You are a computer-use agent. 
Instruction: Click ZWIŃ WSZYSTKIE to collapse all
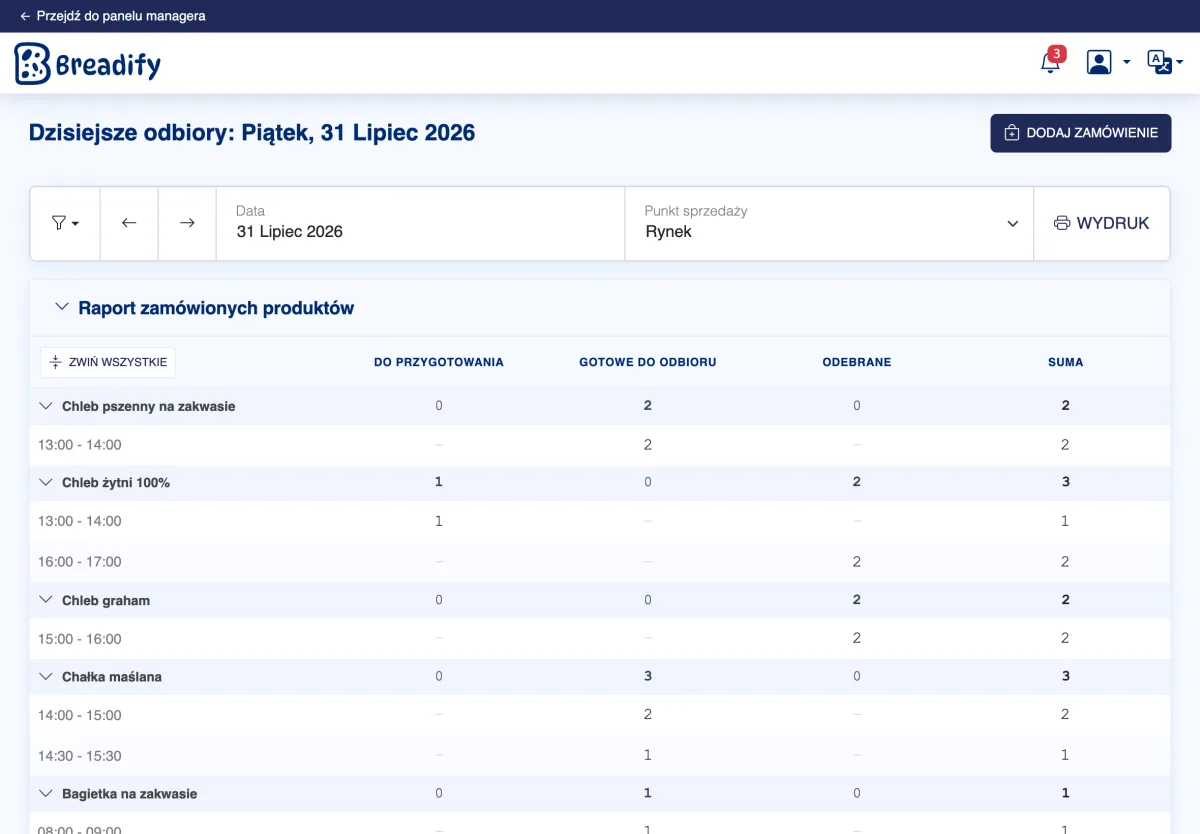[x=108, y=362]
